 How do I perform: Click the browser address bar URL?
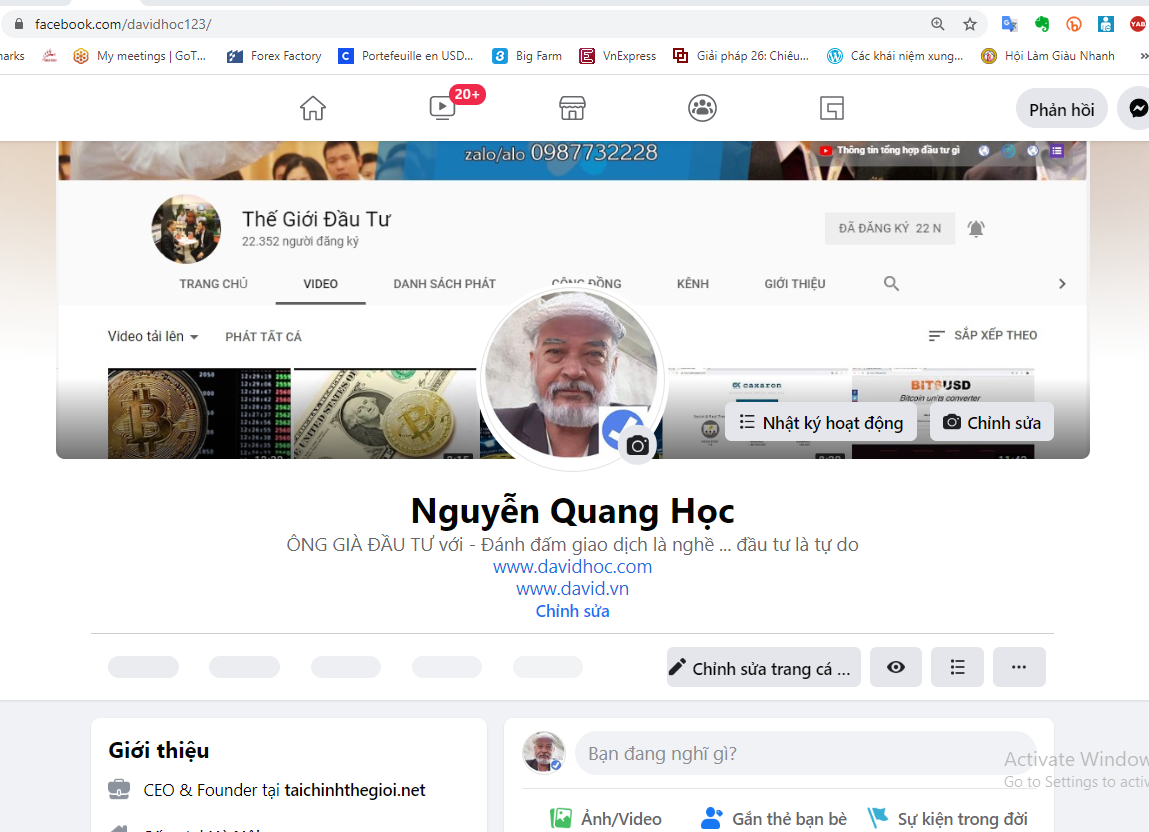click(123, 24)
